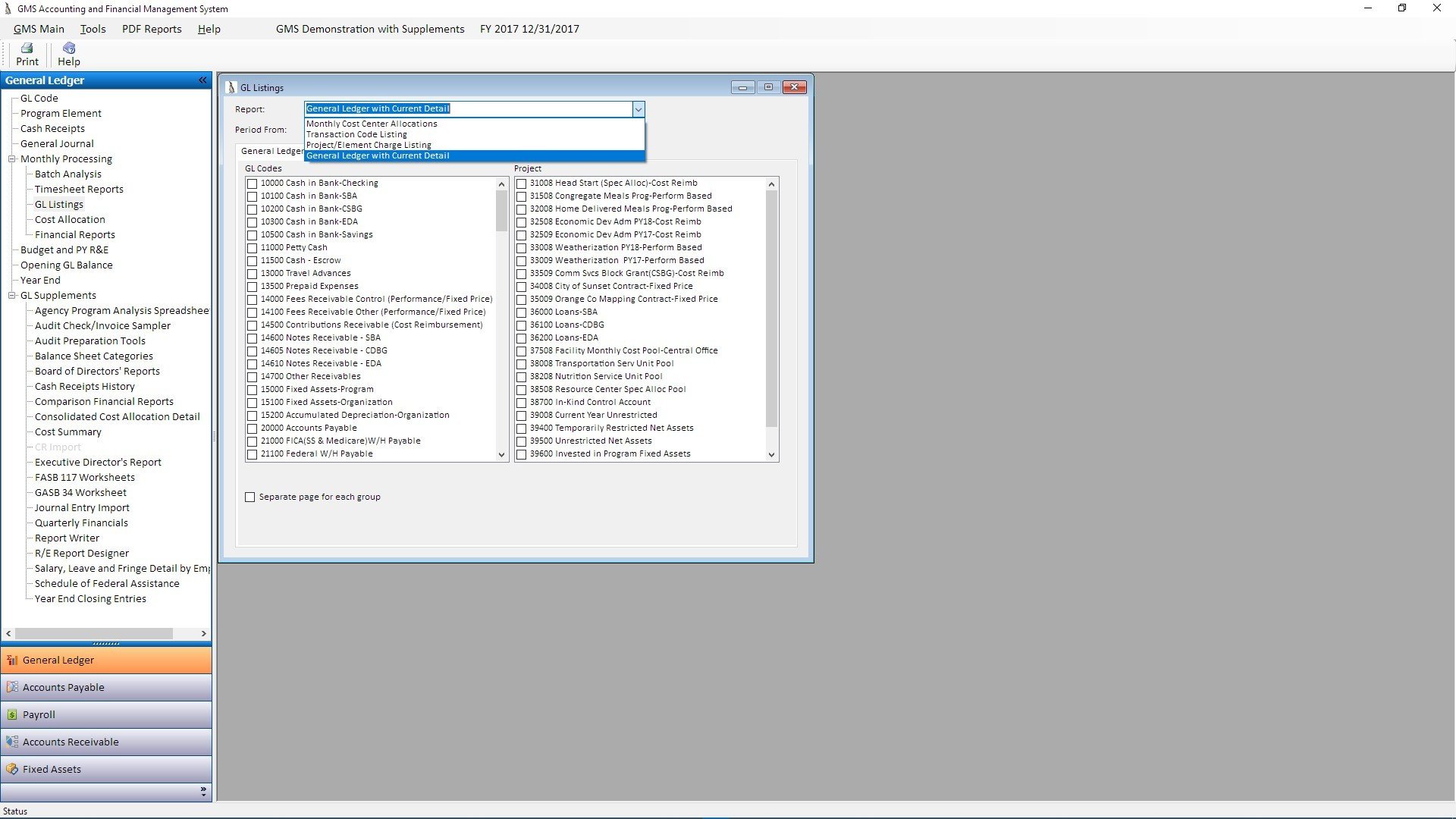The image size is (1456, 819).
Task: Open the Tools menu
Action: 93,29
